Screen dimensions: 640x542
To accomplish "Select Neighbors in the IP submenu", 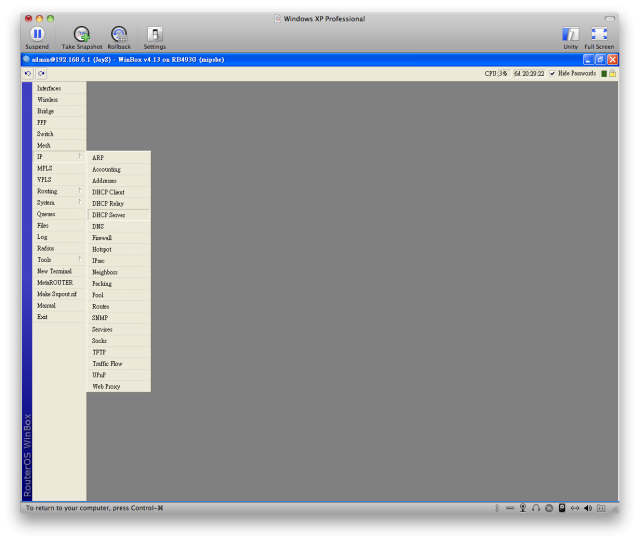I will click(x=119, y=272).
